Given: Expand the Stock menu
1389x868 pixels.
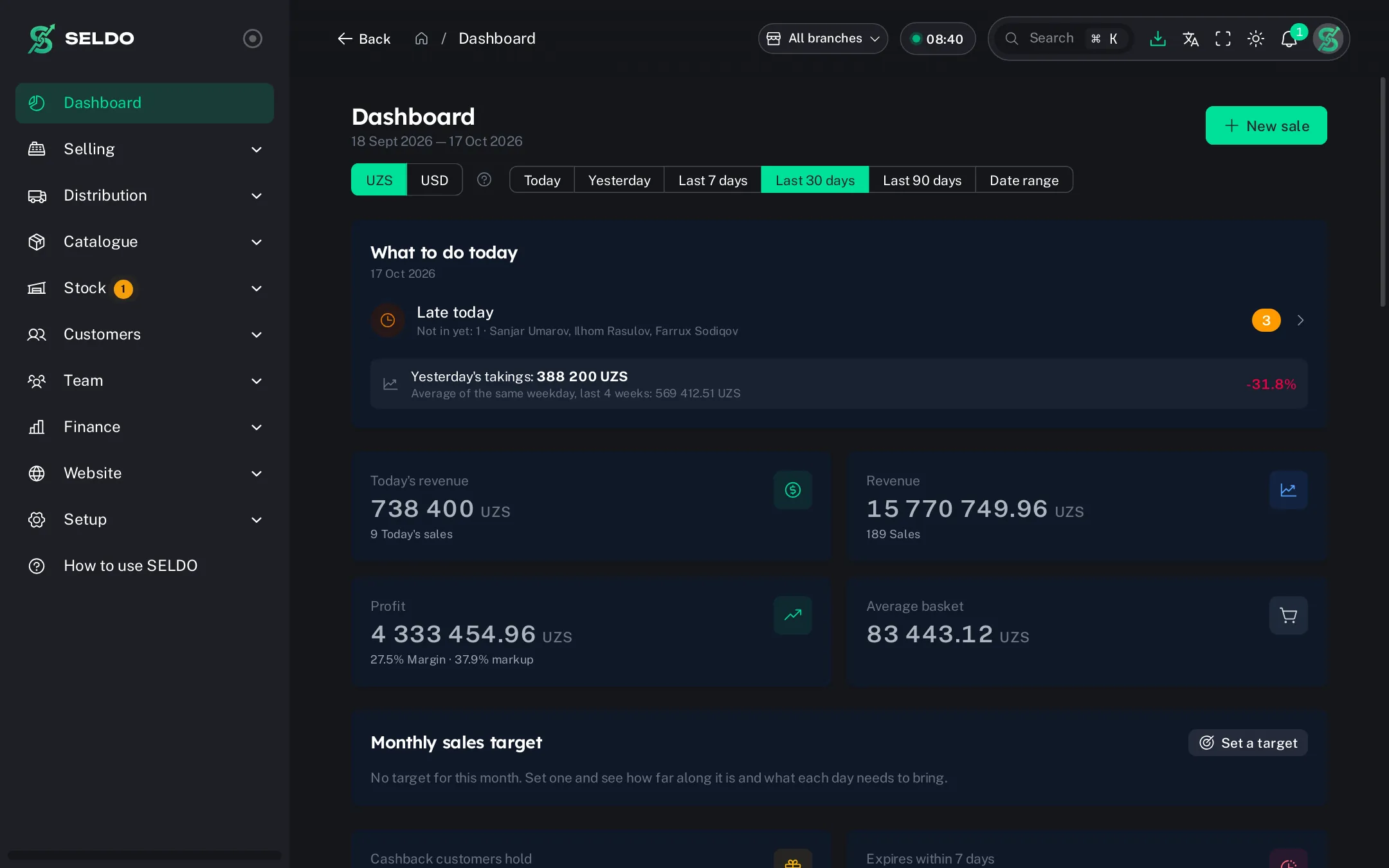Looking at the screenshot, I should click(x=145, y=288).
